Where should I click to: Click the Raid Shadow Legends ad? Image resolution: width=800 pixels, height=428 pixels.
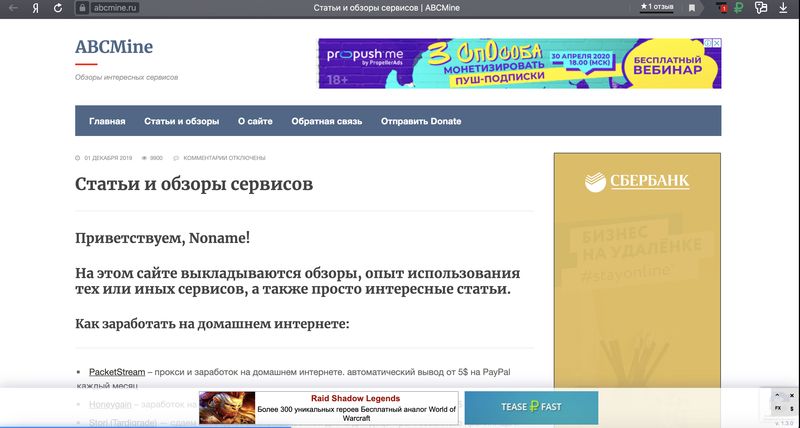click(x=327, y=408)
